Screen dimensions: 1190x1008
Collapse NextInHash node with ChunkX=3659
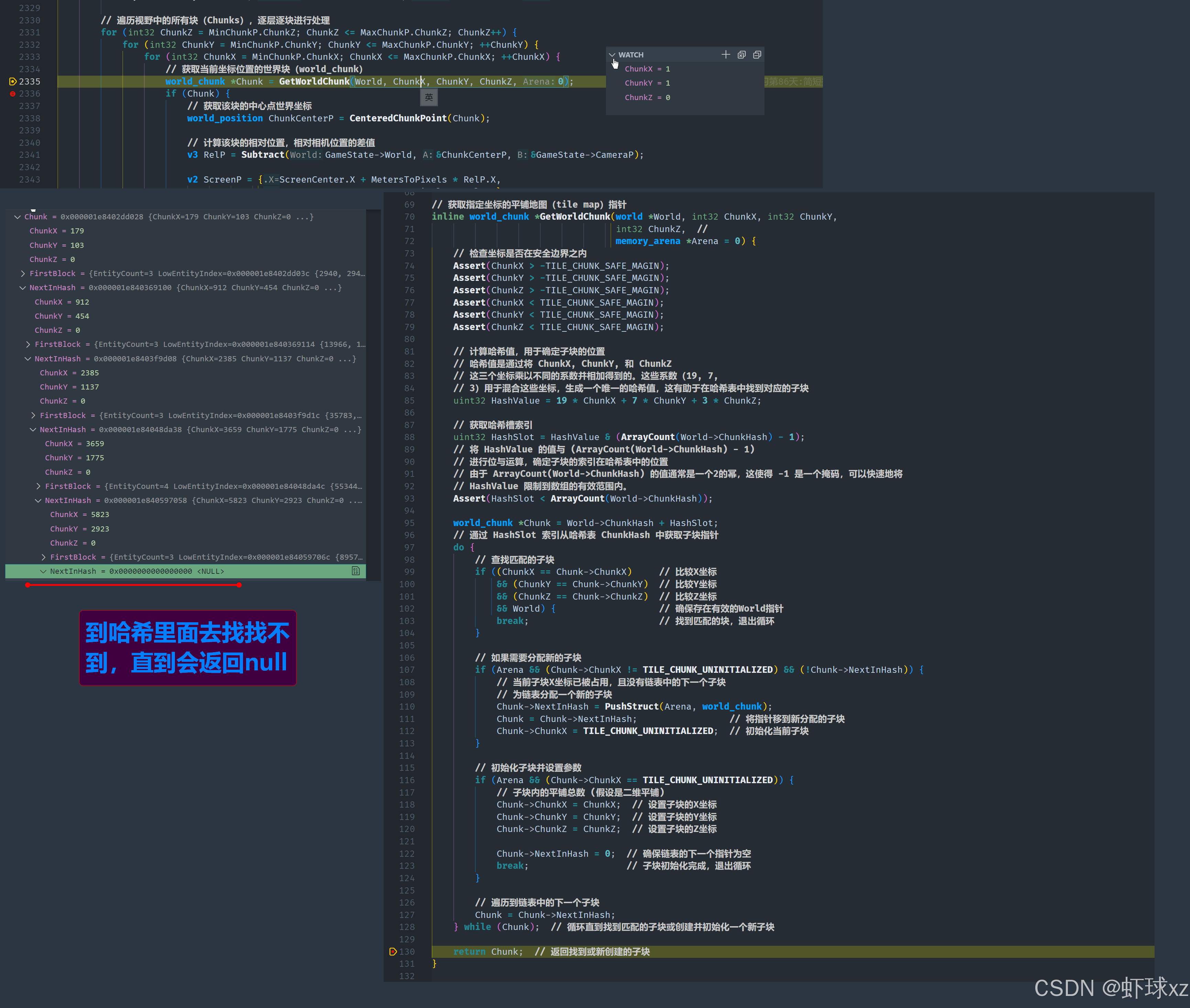tap(33, 429)
